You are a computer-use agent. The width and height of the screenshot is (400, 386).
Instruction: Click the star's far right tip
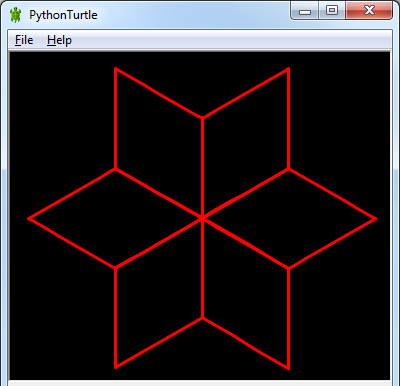[375, 219]
